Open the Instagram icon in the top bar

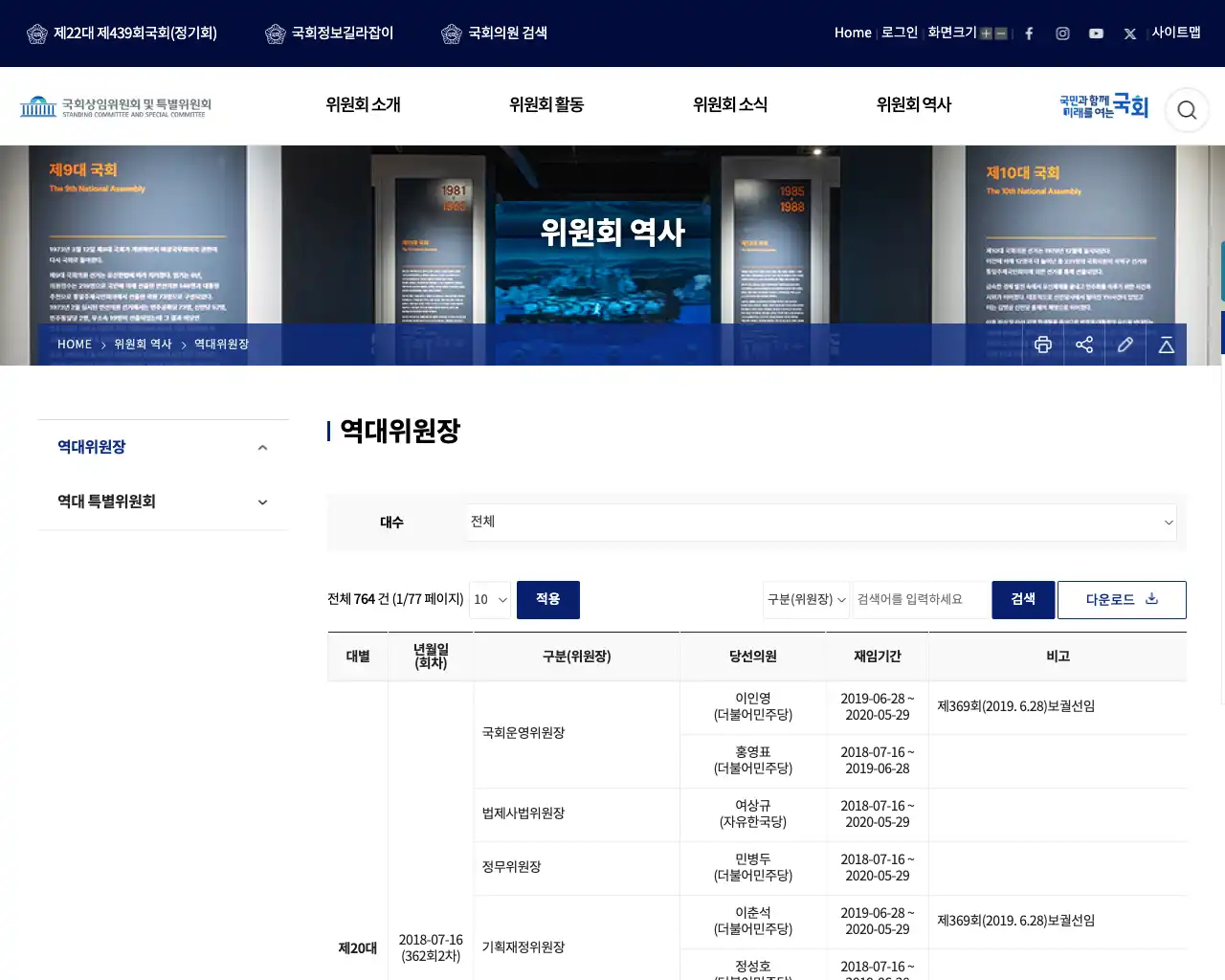click(1062, 33)
